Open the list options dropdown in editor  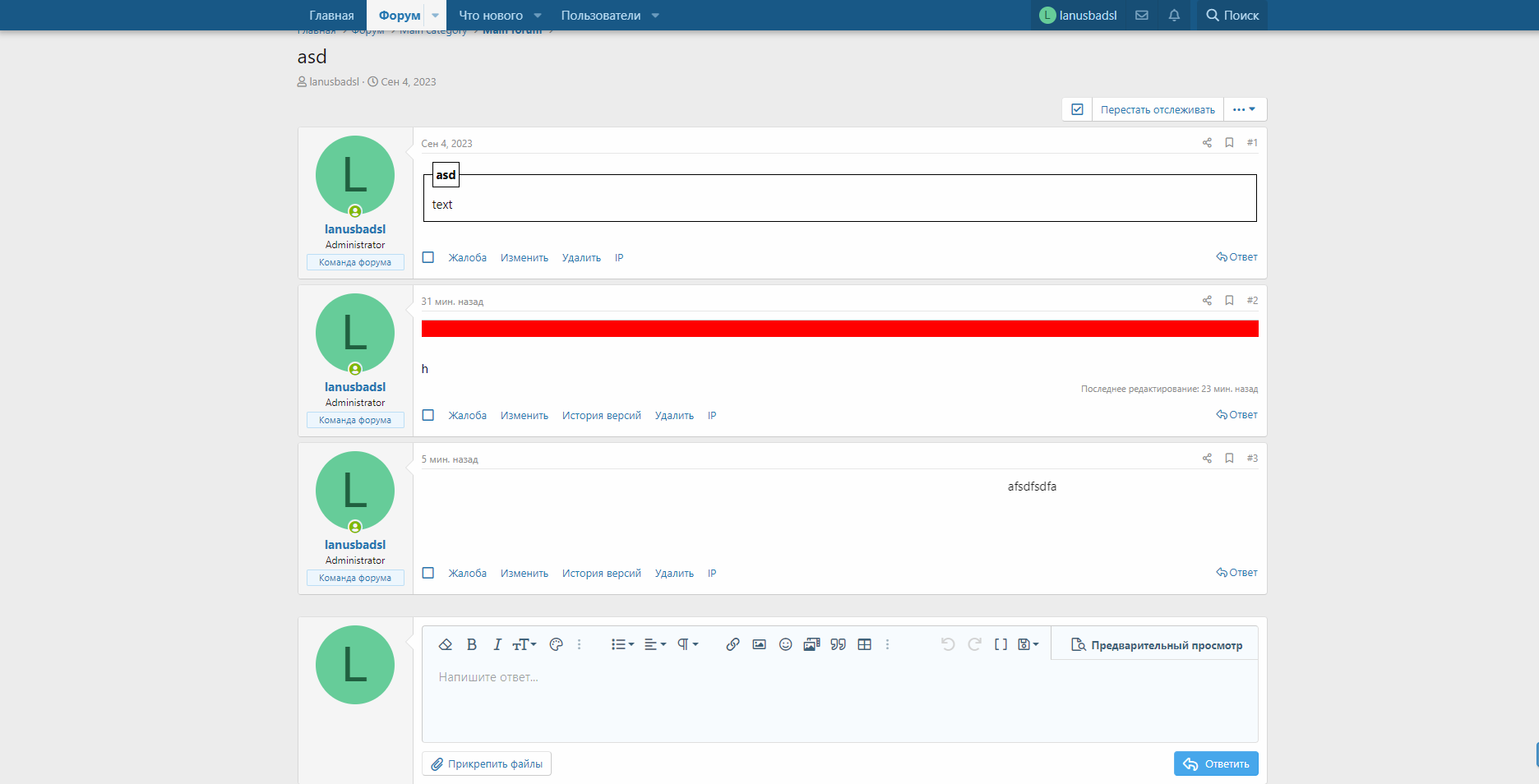(x=622, y=644)
